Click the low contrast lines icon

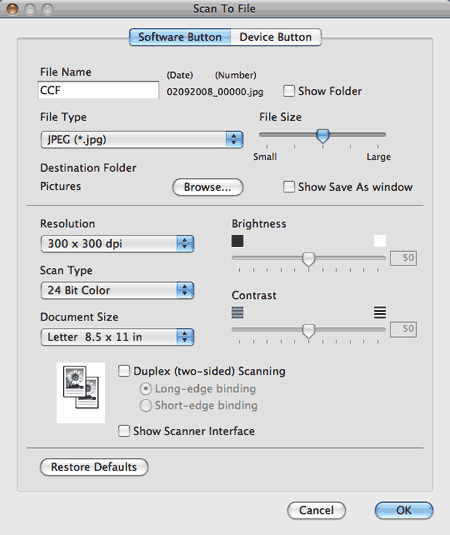click(237, 312)
